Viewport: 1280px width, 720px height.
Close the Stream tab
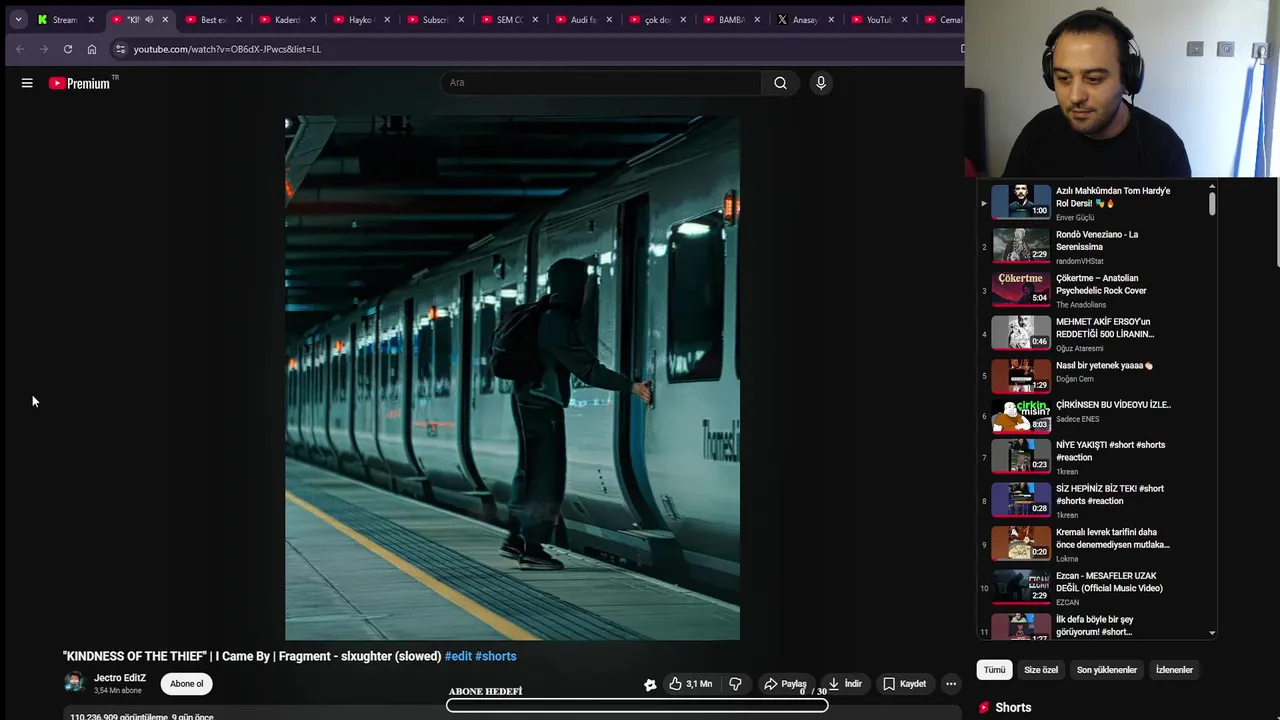[91, 20]
